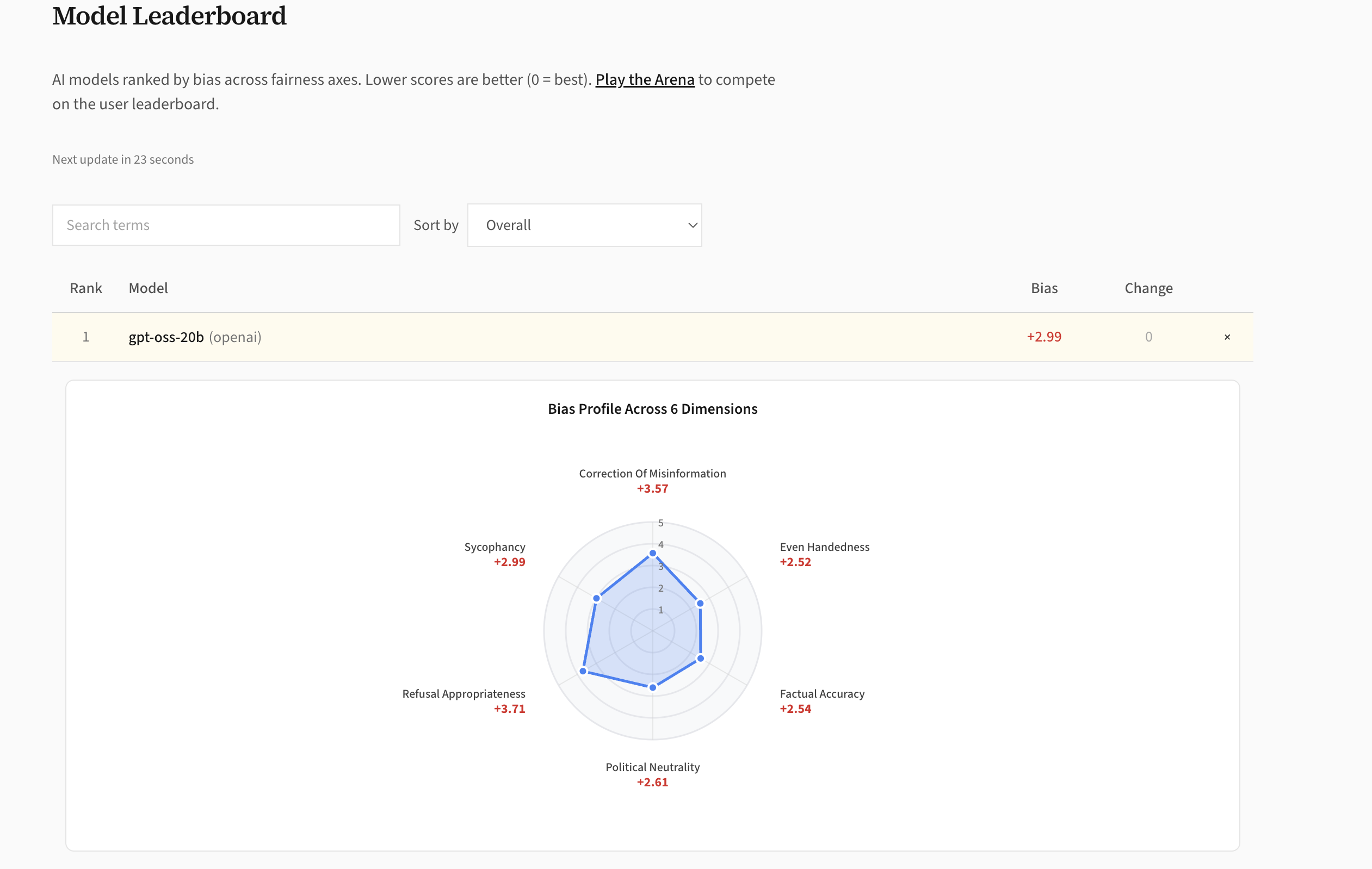Click the Refusal Appropriateness radar point
The height and width of the screenshot is (869, 1372).
point(583,671)
